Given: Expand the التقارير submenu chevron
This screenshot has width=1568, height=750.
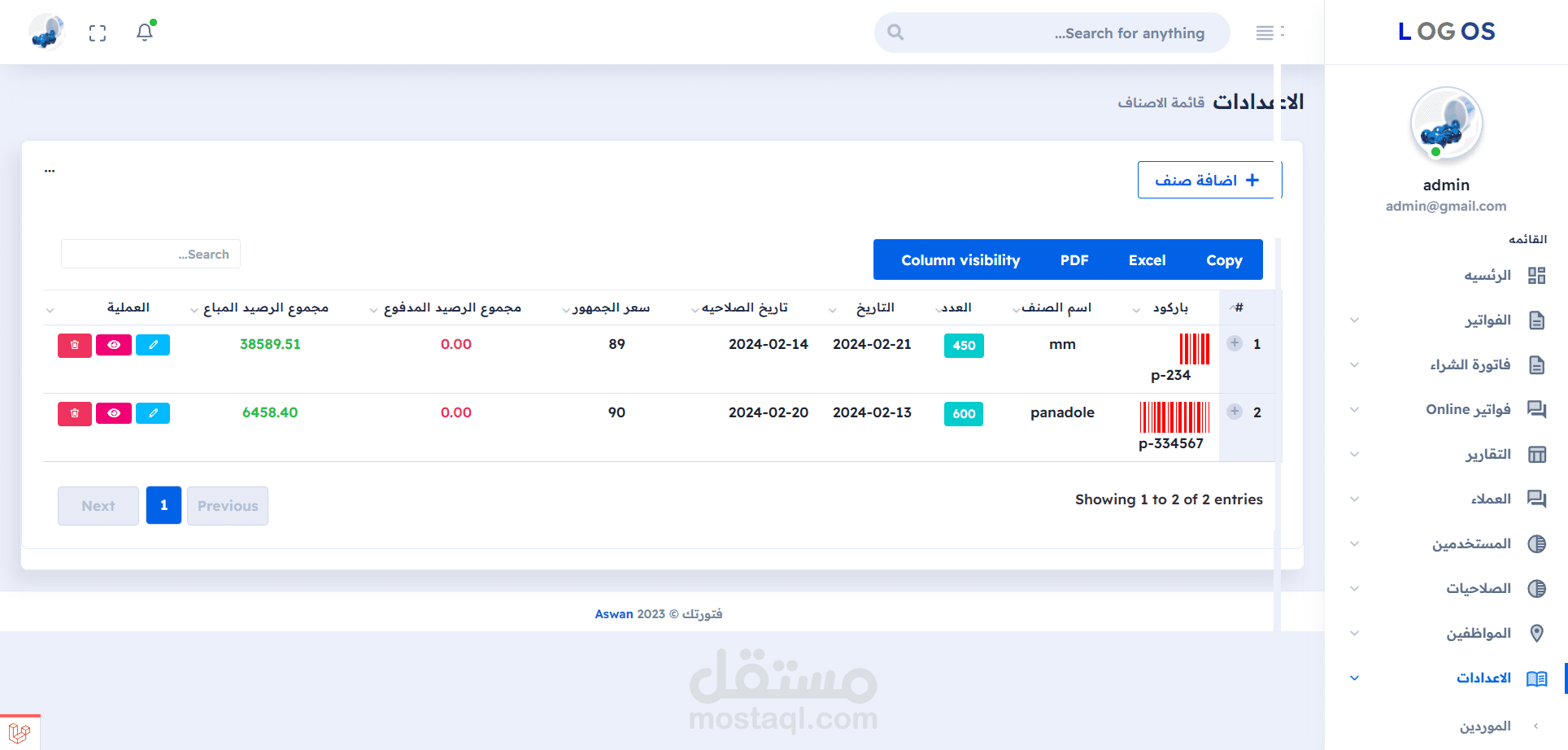Looking at the screenshot, I should click(1354, 454).
